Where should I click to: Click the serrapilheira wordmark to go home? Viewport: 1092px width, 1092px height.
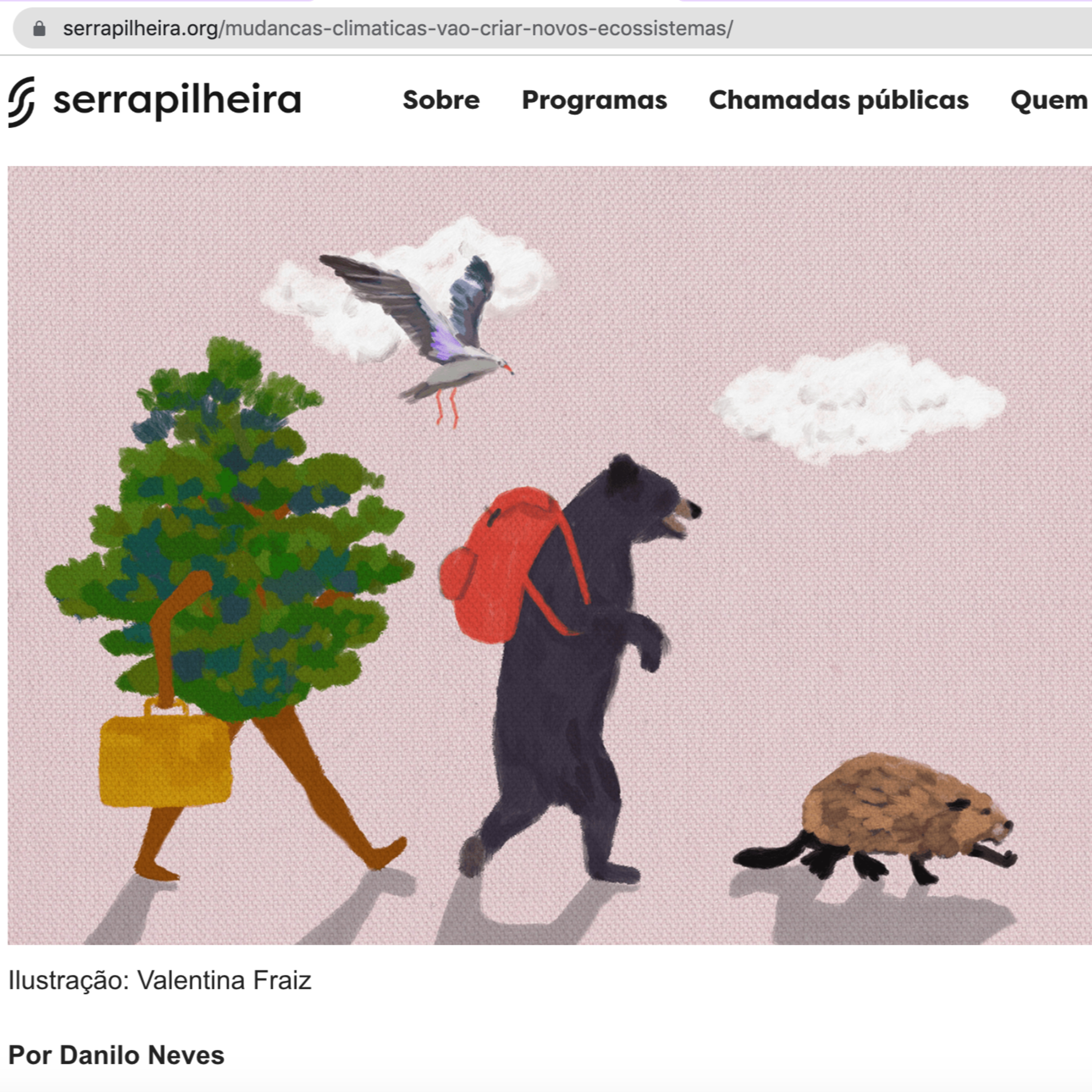(x=177, y=100)
